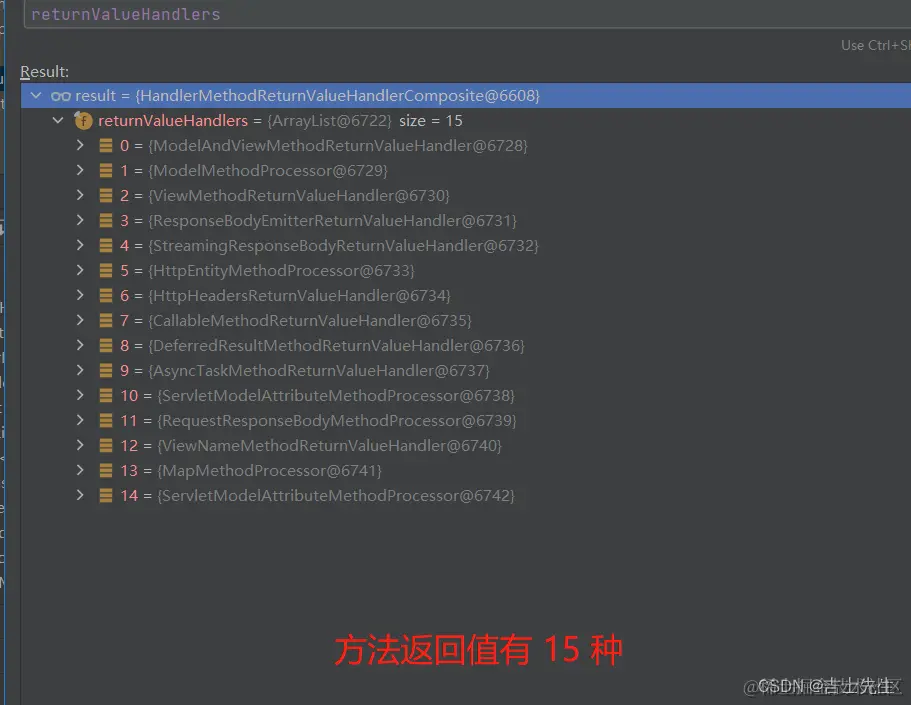The height and width of the screenshot is (705, 911).
Task: Select text {ViewNameMethodReturnValueHandler@6740}
Action: tap(329, 445)
